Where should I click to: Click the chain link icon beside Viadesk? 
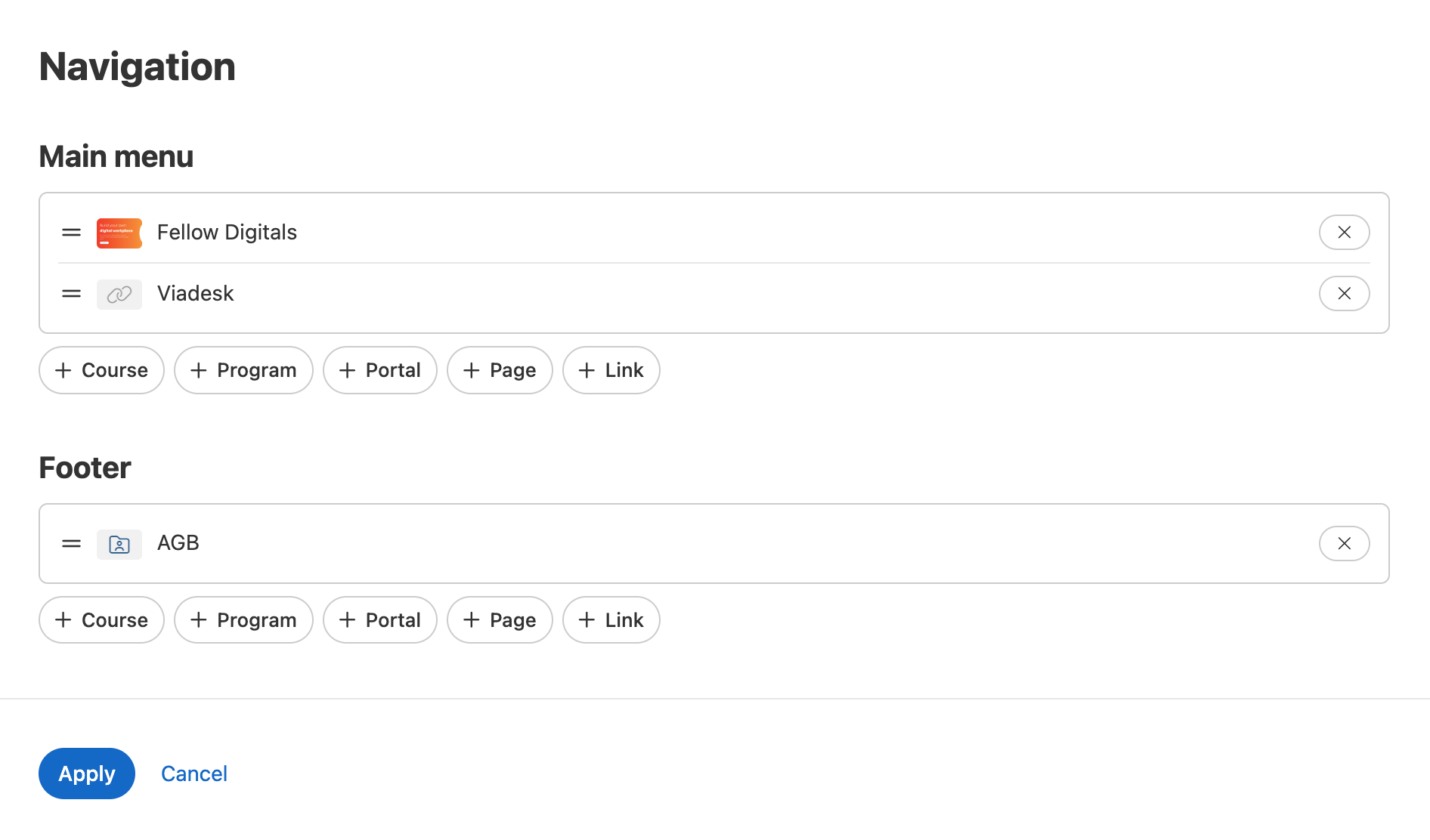point(119,294)
